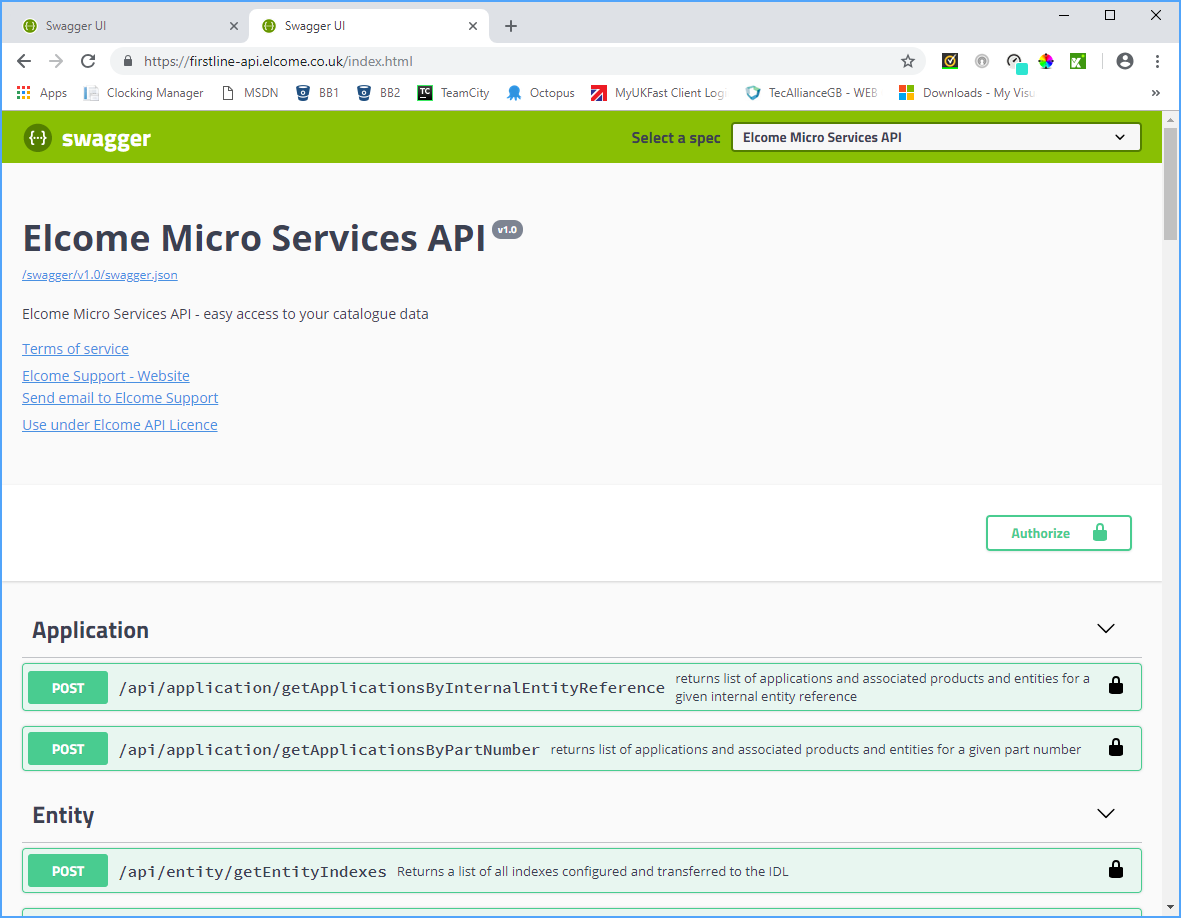The width and height of the screenshot is (1181, 918).
Task: Open the /swagger/v1.0/swagger.json link
Action: point(100,275)
